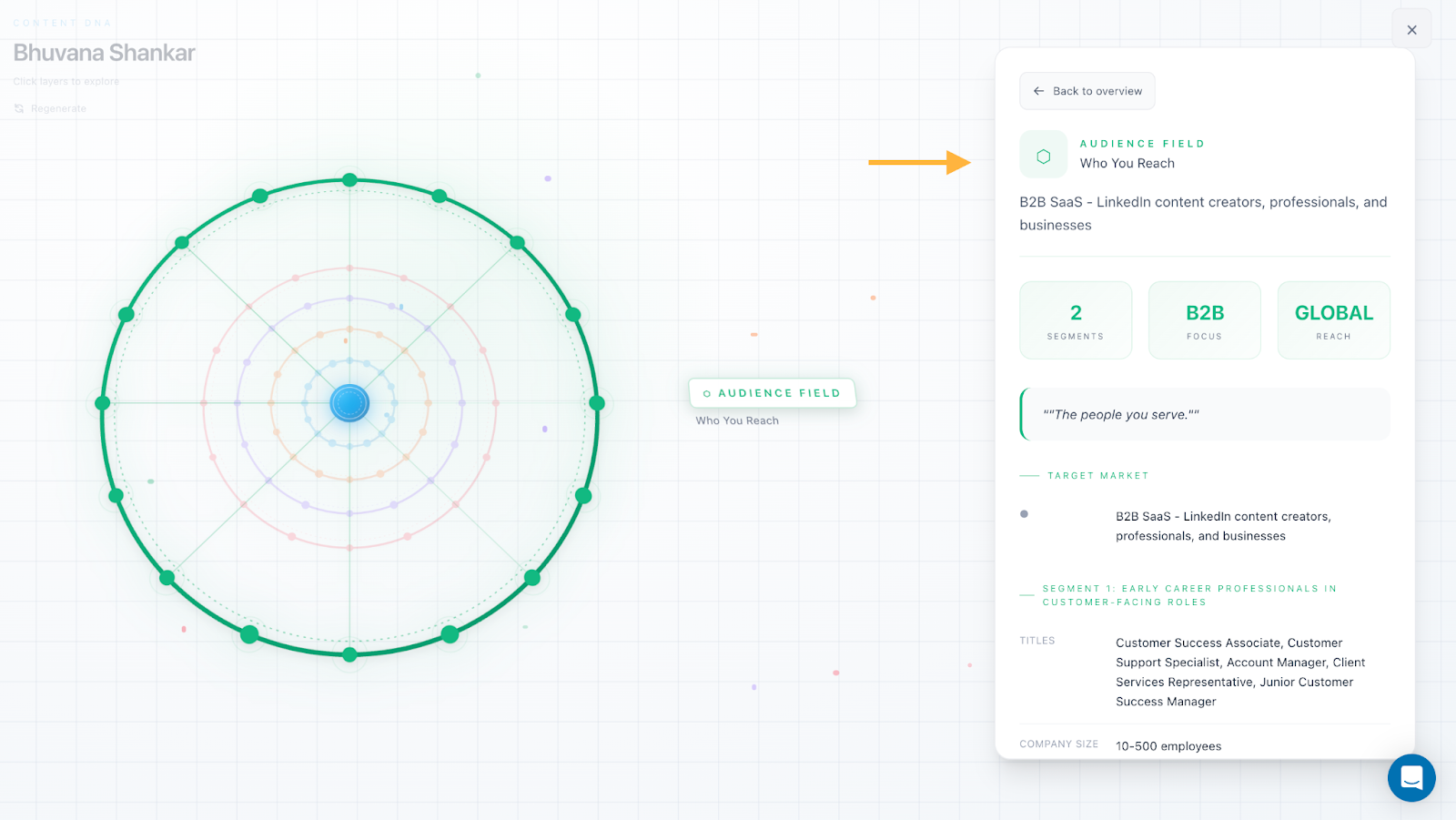This screenshot has height=820, width=1456.
Task: Click the 'Customer Success Associate' titles text
Action: tap(1240, 672)
